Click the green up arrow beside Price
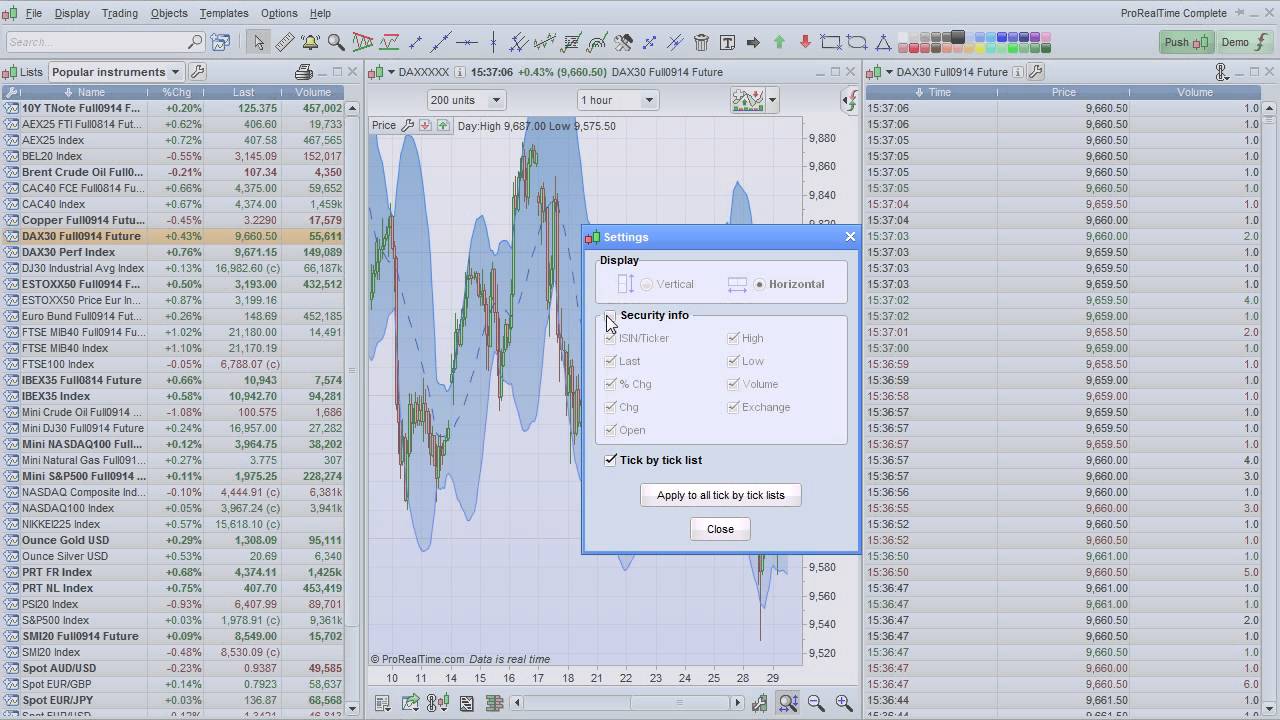Viewport: 1280px width, 720px height. coord(443,125)
